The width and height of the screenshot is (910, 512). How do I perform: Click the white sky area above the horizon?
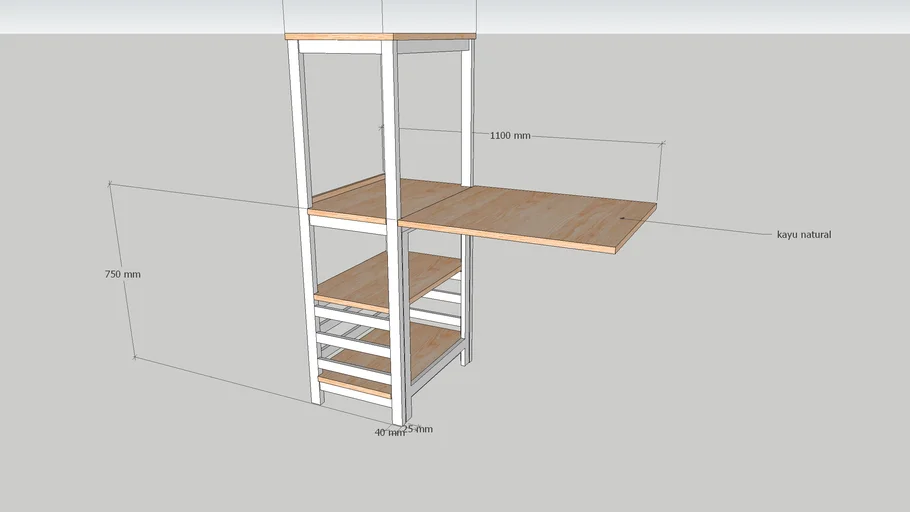pyautogui.click(x=700, y=15)
